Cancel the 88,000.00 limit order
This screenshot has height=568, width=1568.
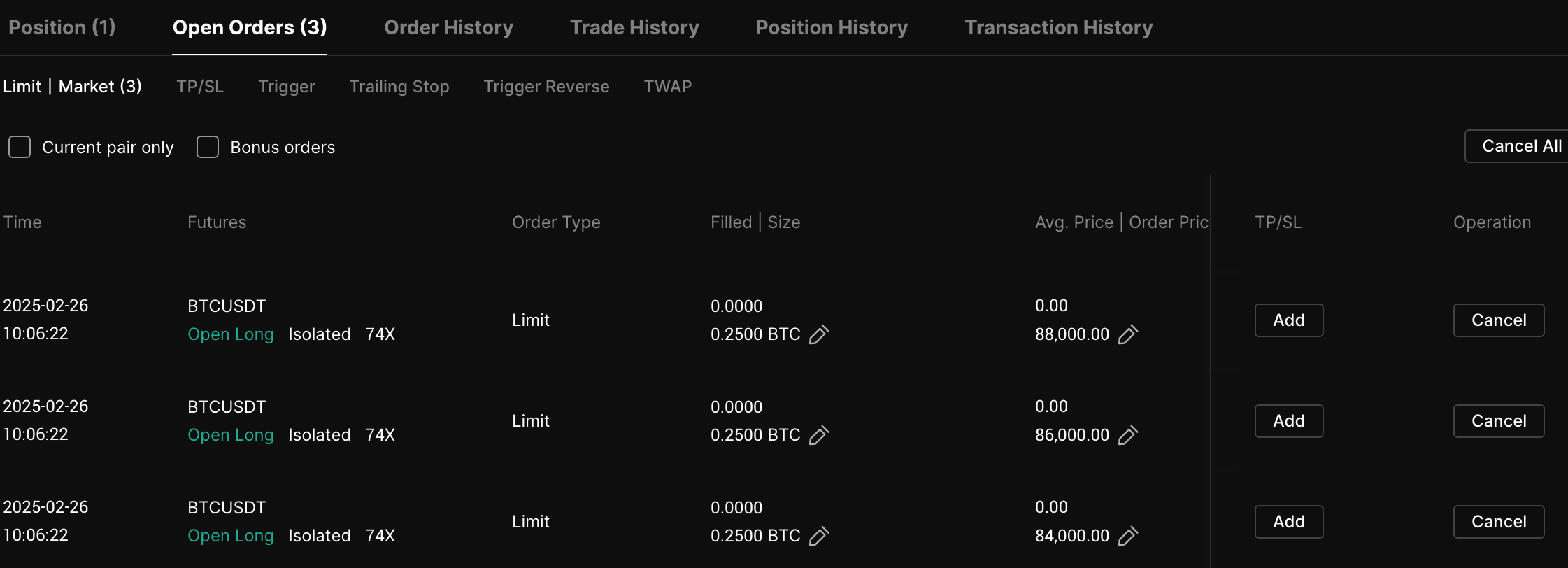[x=1498, y=320]
